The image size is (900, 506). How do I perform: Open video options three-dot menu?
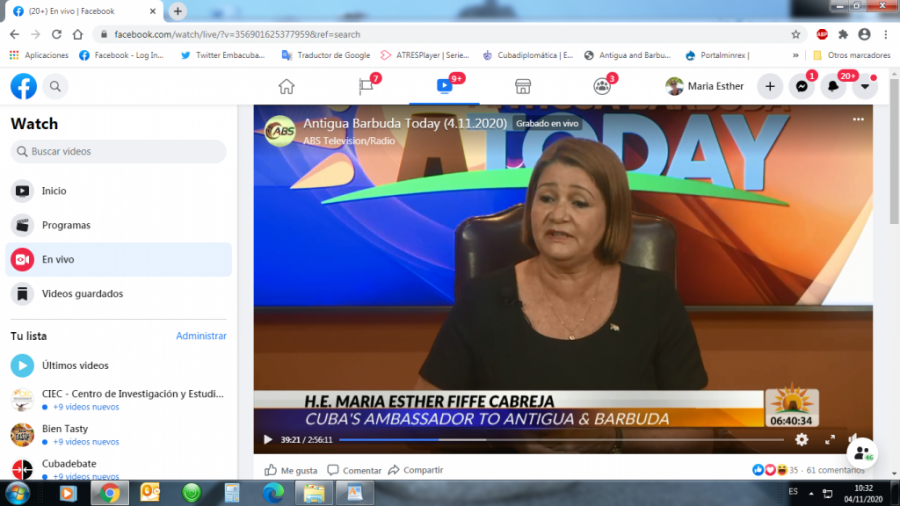(x=857, y=119)
